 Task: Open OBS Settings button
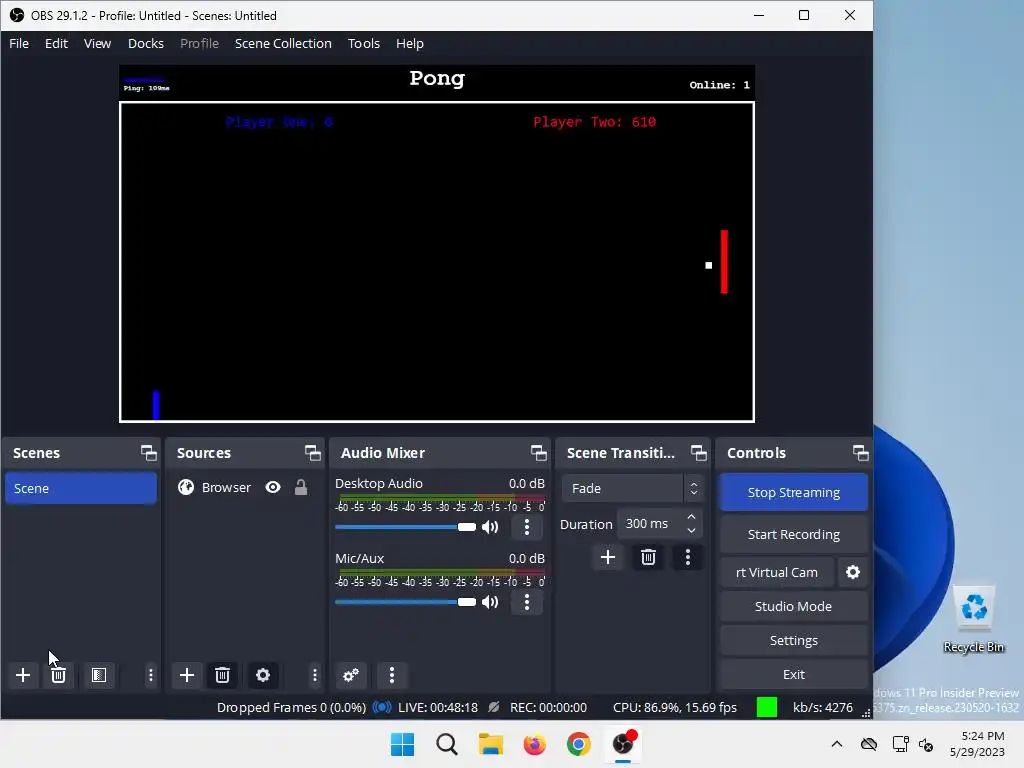794,640
